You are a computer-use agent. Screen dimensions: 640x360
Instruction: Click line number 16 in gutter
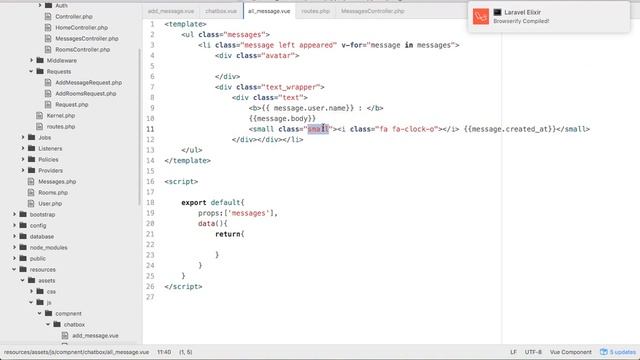coord(150,181)
